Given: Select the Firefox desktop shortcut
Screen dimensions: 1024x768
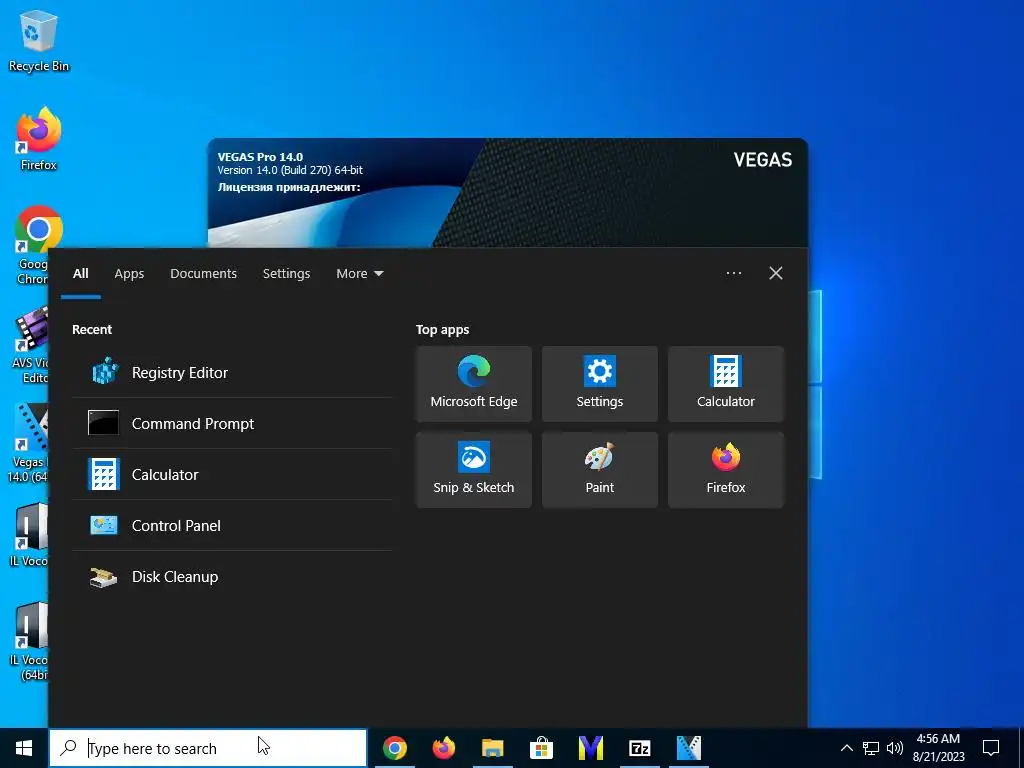Looking at the screenshot, I should point(39,139).
